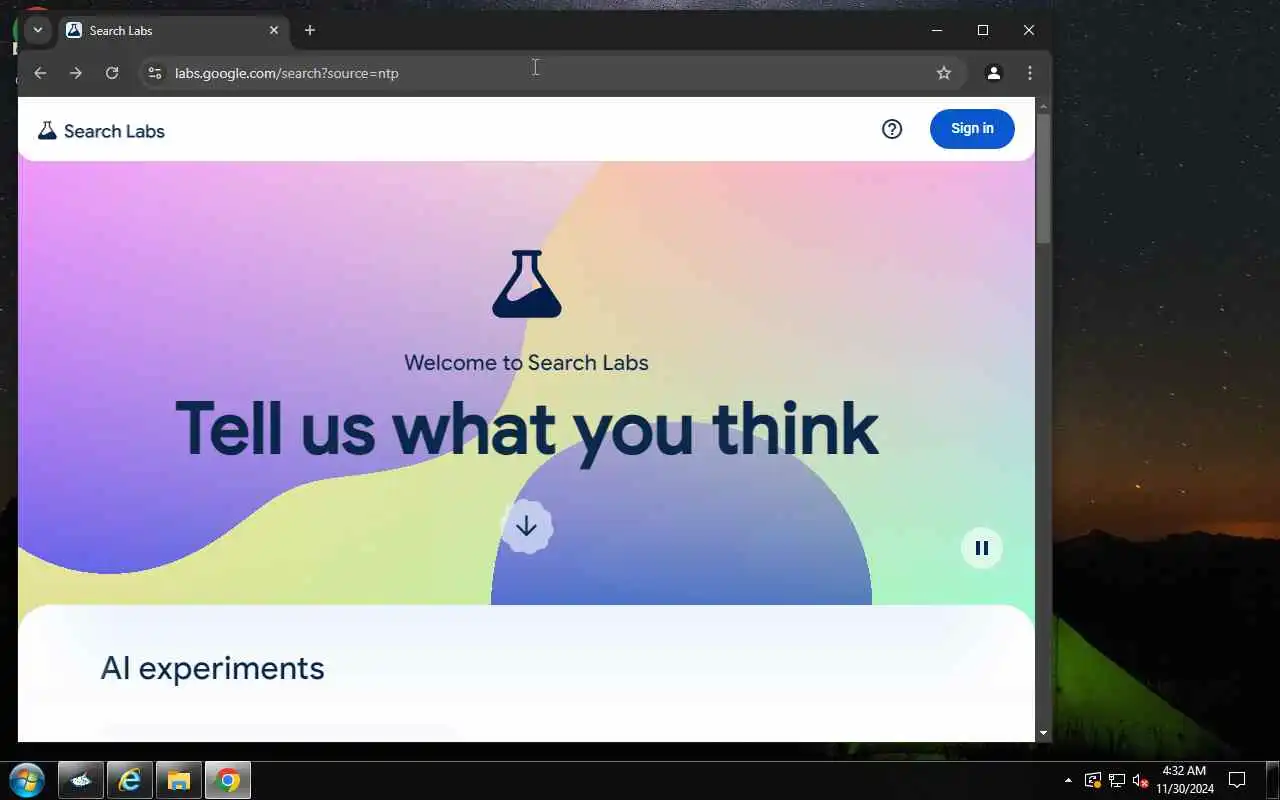Open a new tab with plus button
The image size is (1280, 800).
pos(310,30)
